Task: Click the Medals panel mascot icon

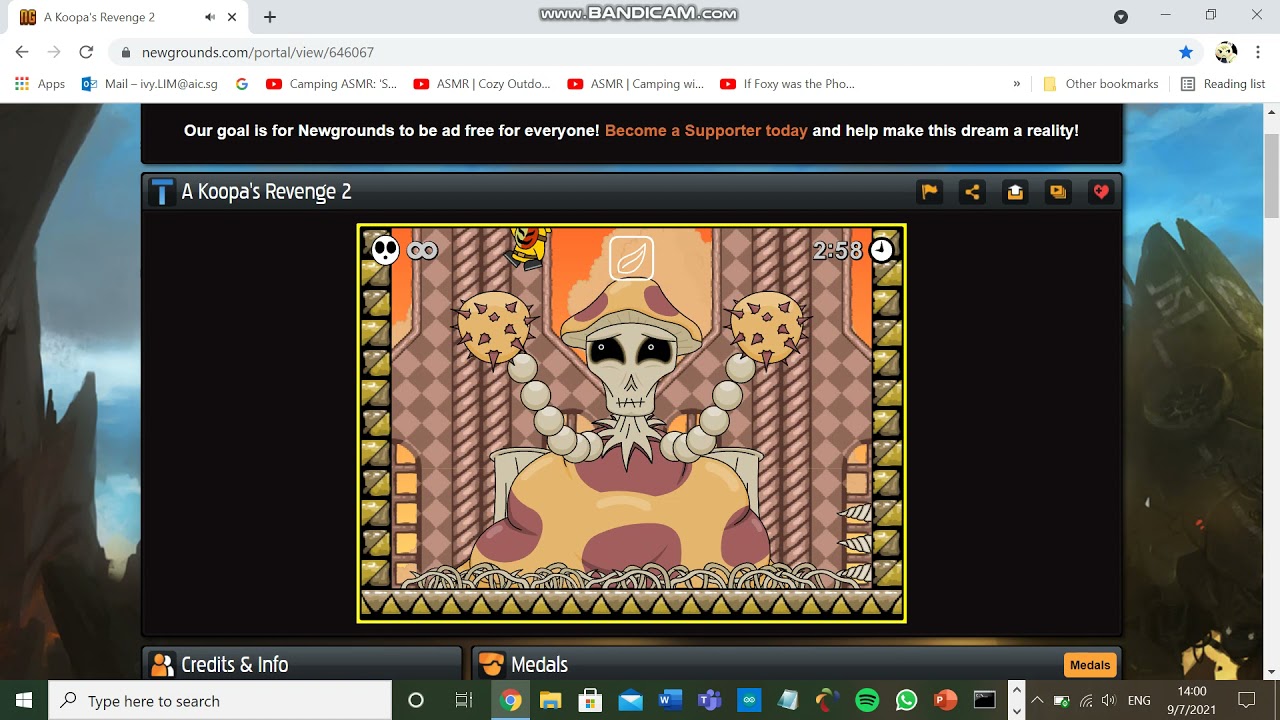Action: [x=491, y=665]
